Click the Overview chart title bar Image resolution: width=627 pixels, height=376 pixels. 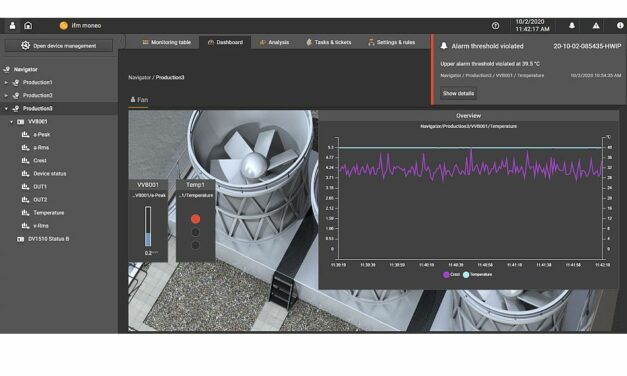click(x=469, y=116)
